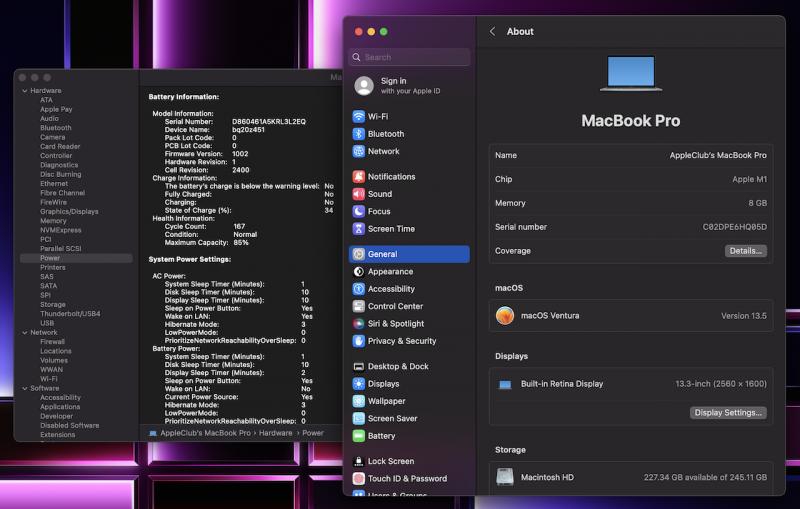The width and height of the screenshot is (800, 509).
Task: Click the Chip value Apple M1
Action: click(x=749, y=179)
